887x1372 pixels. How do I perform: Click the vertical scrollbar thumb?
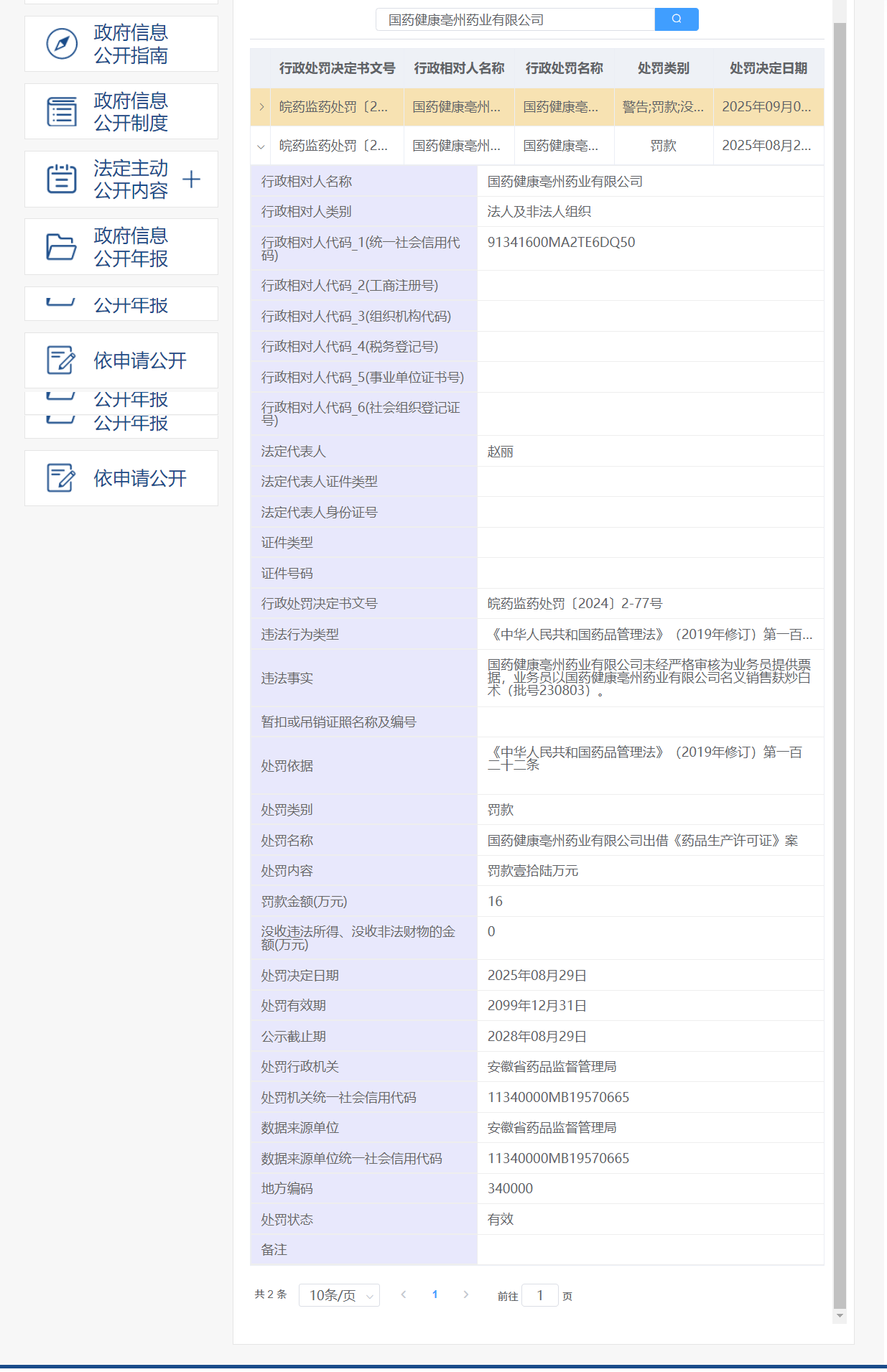(x=840, y=665)
